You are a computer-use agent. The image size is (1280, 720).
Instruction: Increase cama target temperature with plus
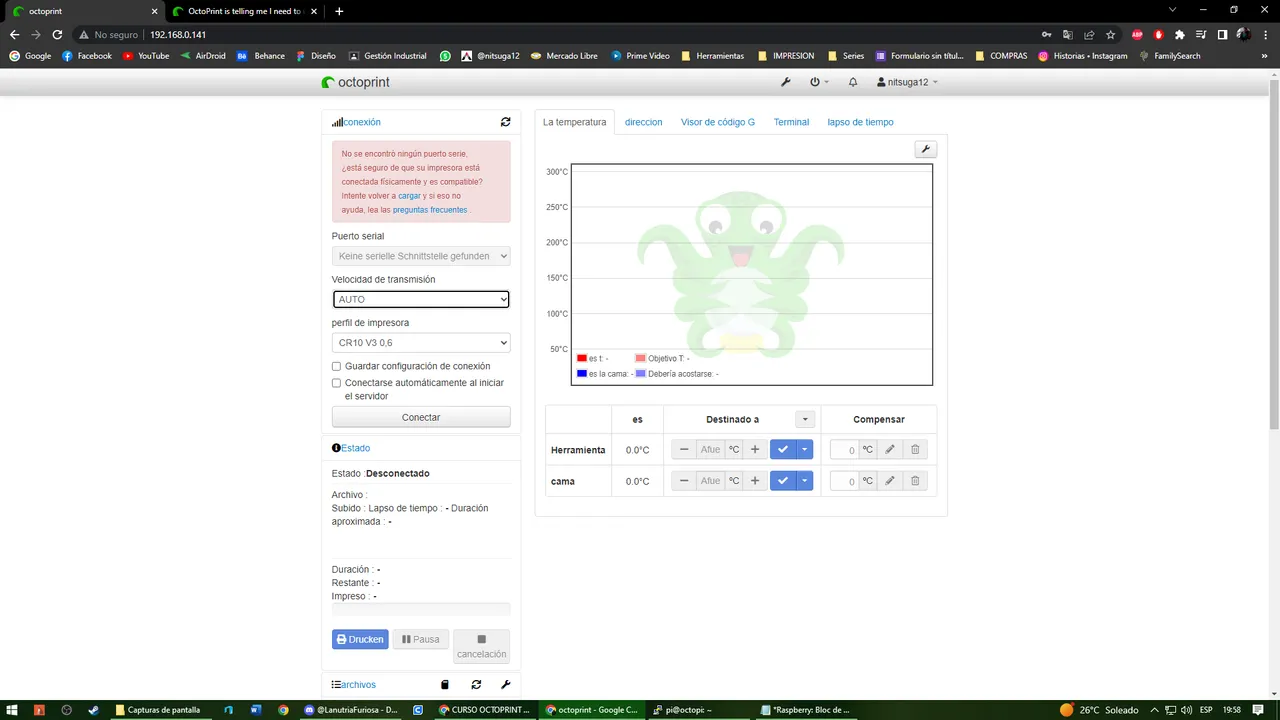755,481
